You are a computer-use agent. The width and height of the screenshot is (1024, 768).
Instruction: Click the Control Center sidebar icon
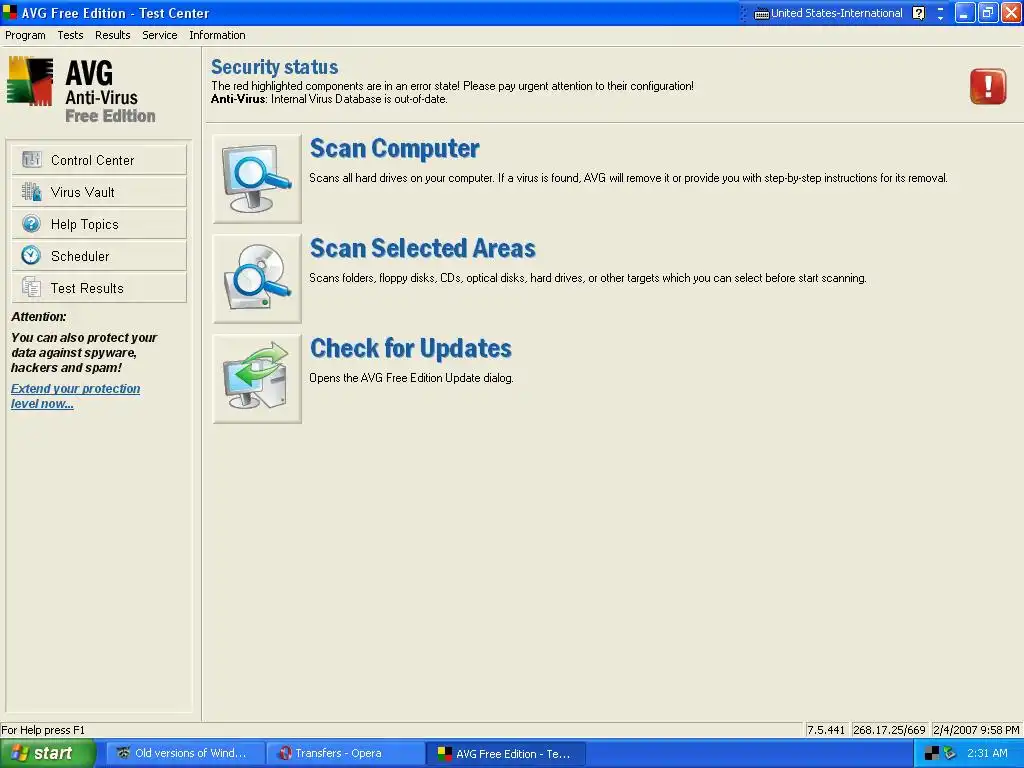pos(31,159)
